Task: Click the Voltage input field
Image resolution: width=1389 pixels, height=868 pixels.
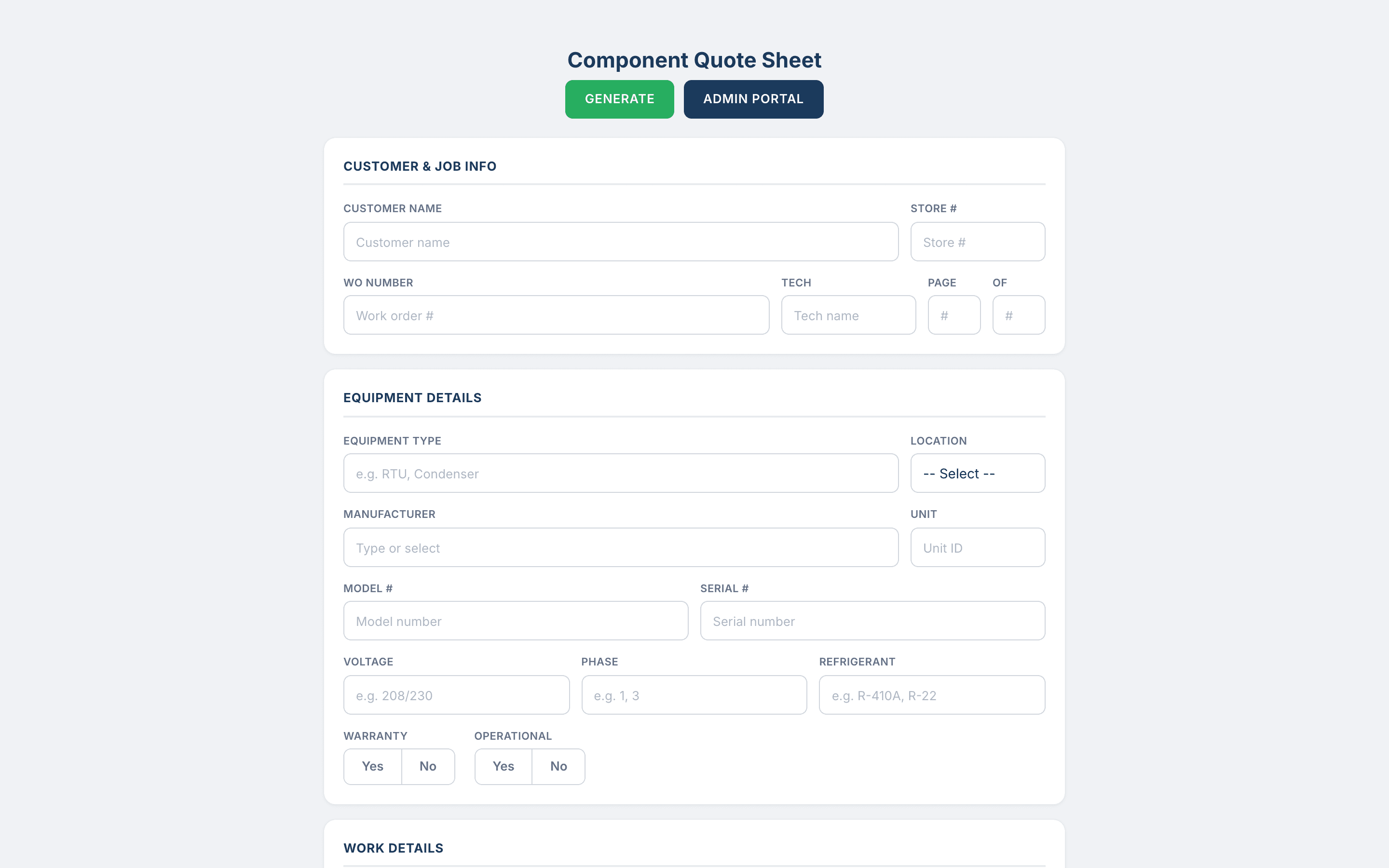Action: tap(456, 694)
